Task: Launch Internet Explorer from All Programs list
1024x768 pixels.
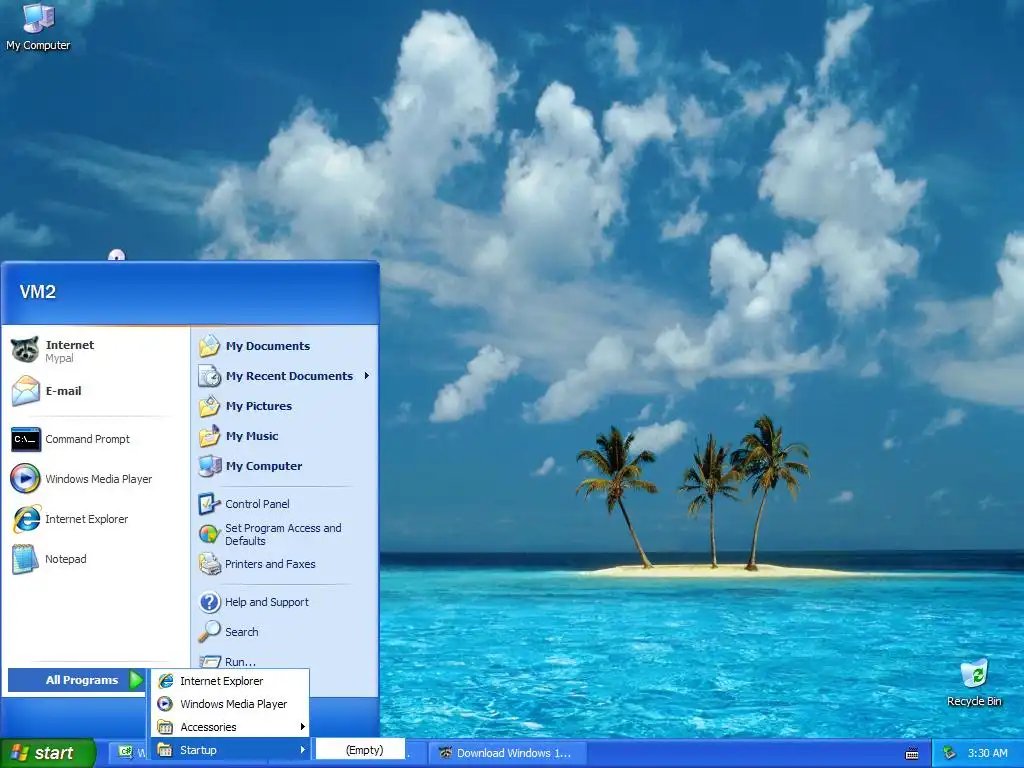Action: pos(230,680)
